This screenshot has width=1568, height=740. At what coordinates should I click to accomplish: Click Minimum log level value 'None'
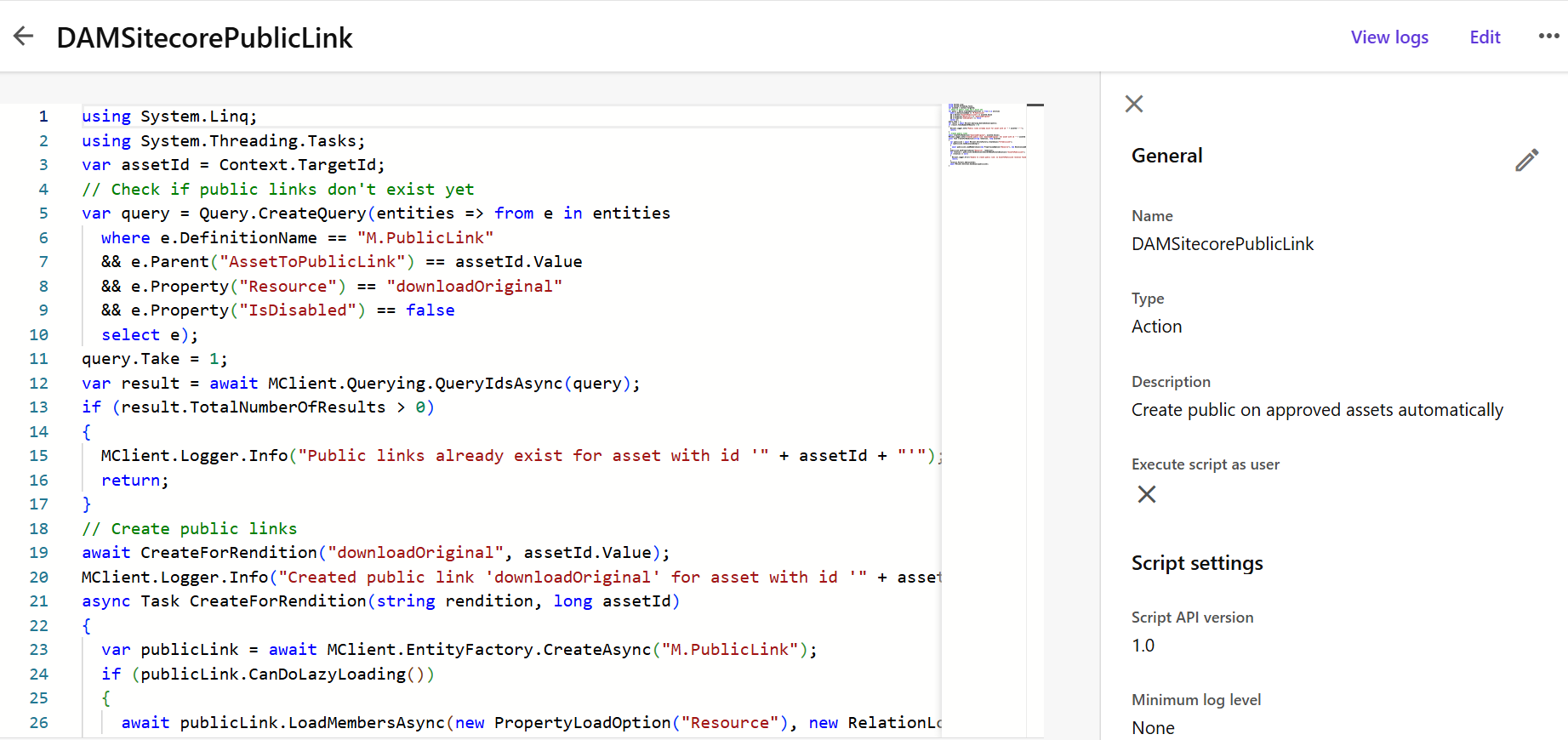1153,728
